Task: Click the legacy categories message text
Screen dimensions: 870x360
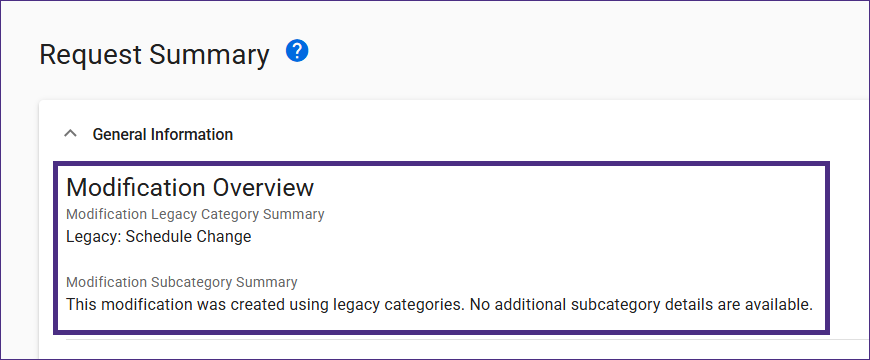Action: [x=439, y=305]
